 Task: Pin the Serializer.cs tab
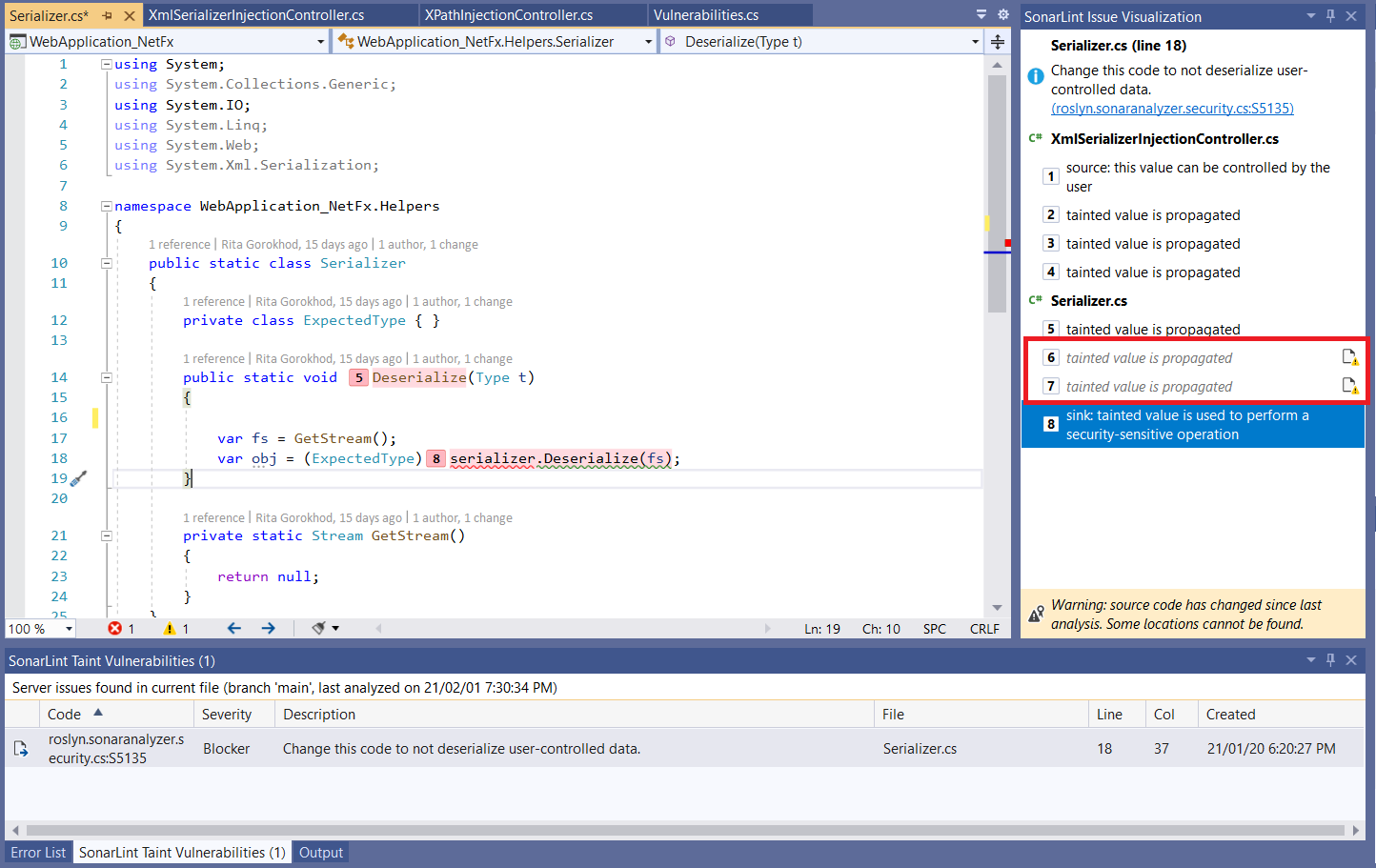(x=108, y=15)
